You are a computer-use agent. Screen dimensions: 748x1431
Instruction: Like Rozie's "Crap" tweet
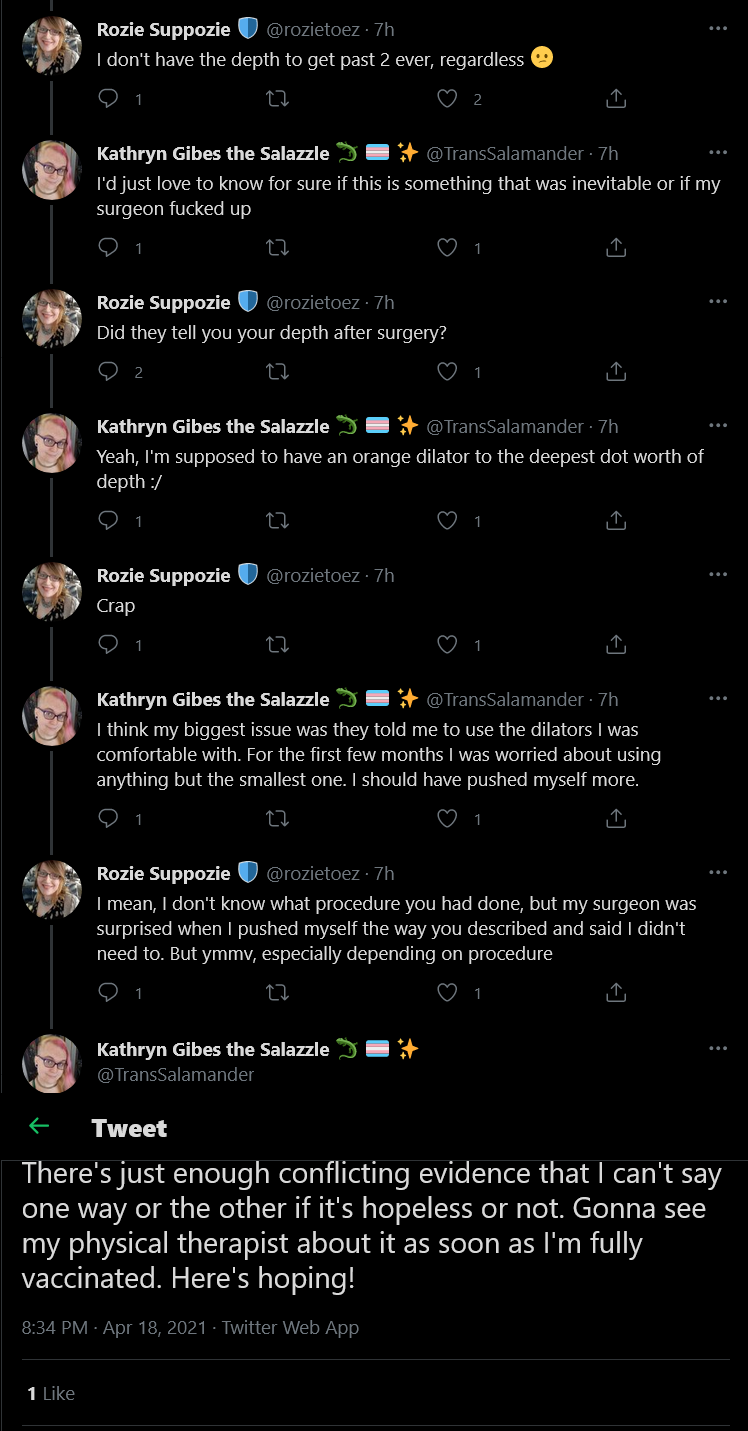tap(448, 645)
